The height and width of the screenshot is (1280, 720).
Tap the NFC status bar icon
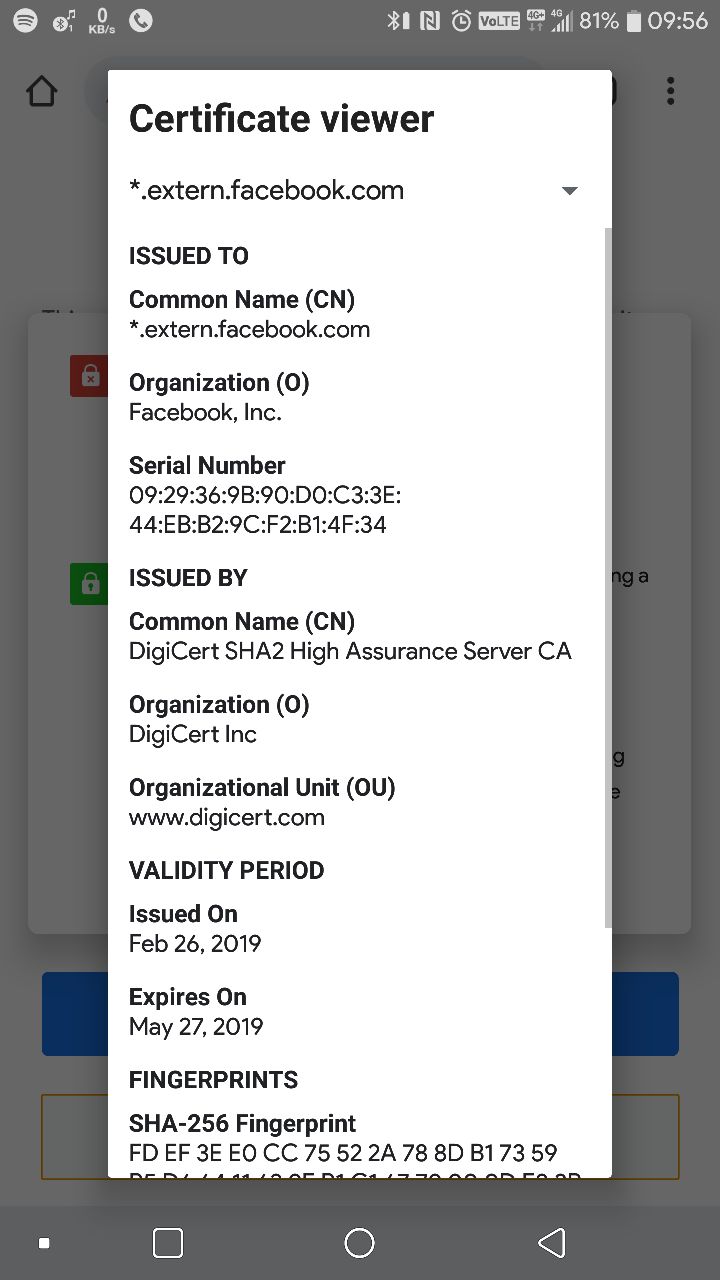[430, 20]
